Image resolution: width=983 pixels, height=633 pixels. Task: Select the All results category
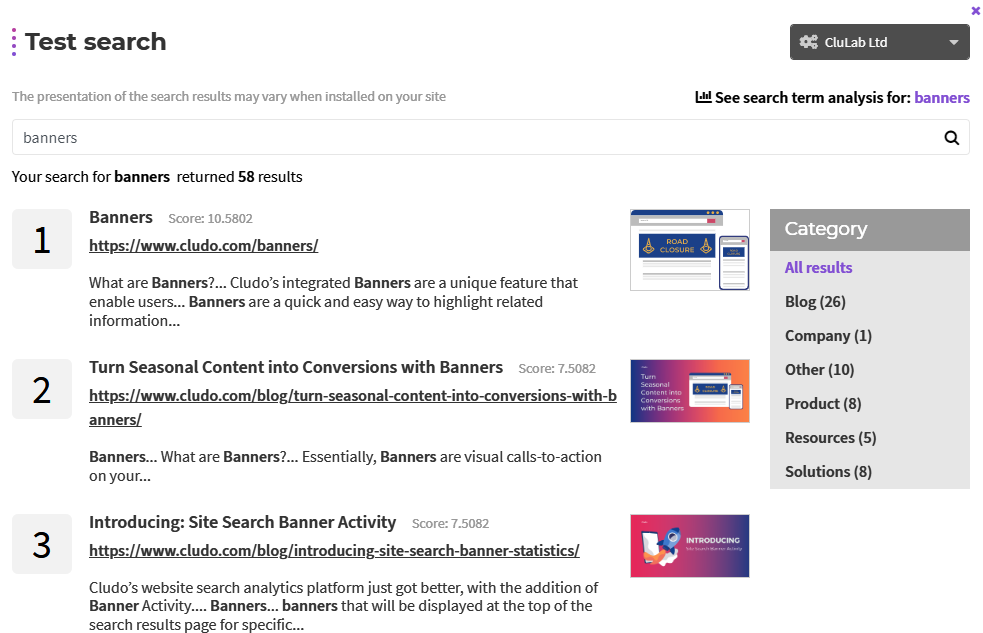(818, 268)
